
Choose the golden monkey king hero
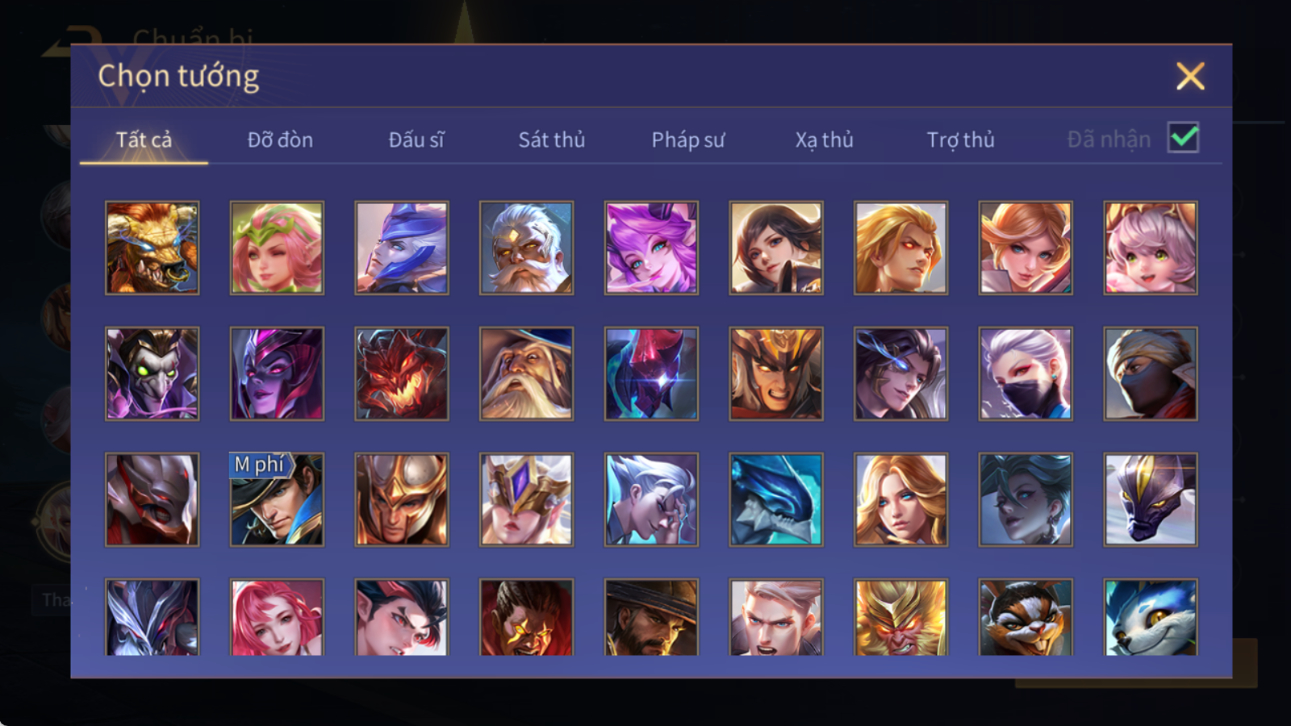coord(900,617)
